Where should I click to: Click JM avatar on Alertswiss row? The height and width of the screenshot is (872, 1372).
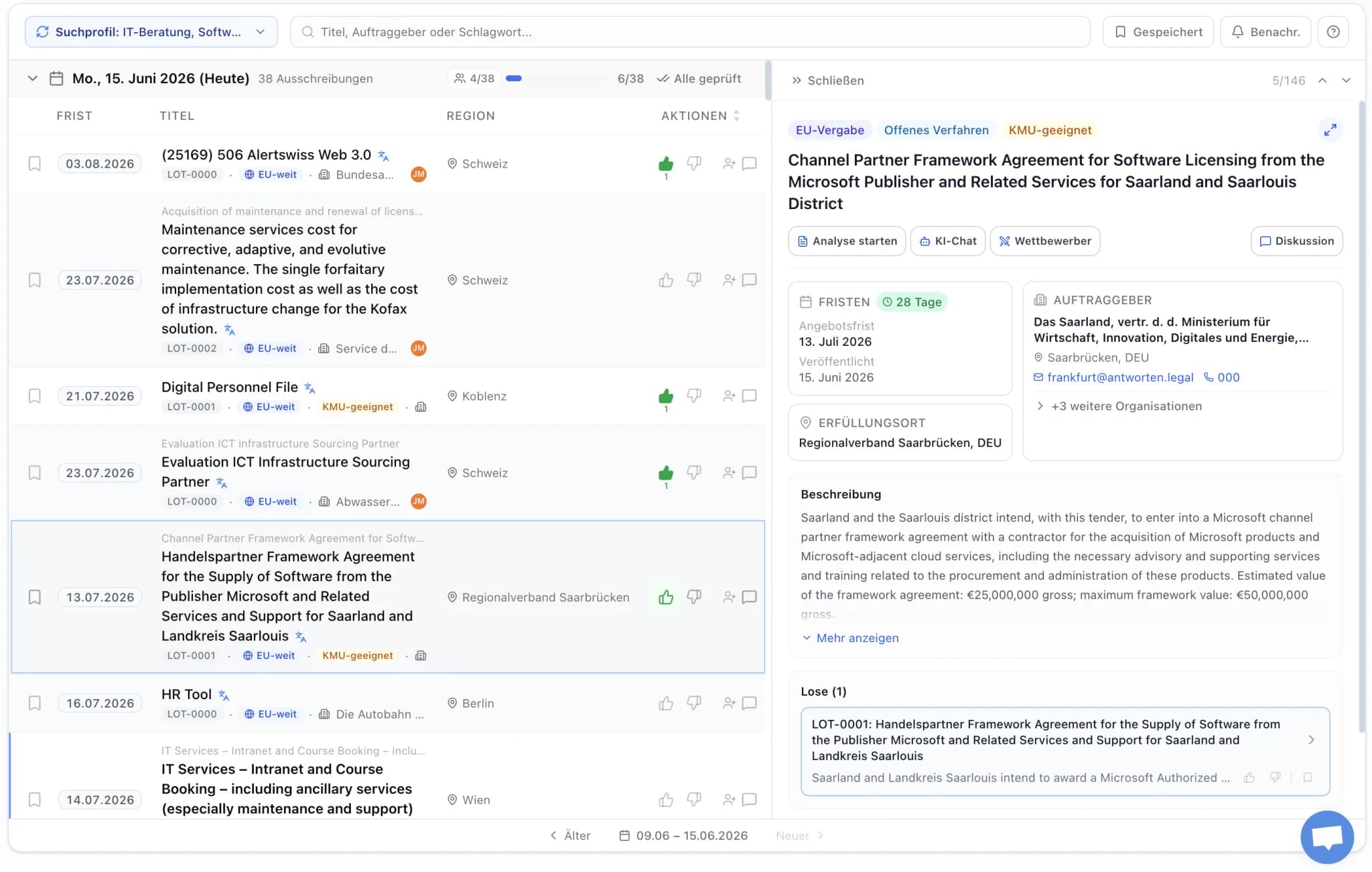pyautogui.click(x=419, y=174)
